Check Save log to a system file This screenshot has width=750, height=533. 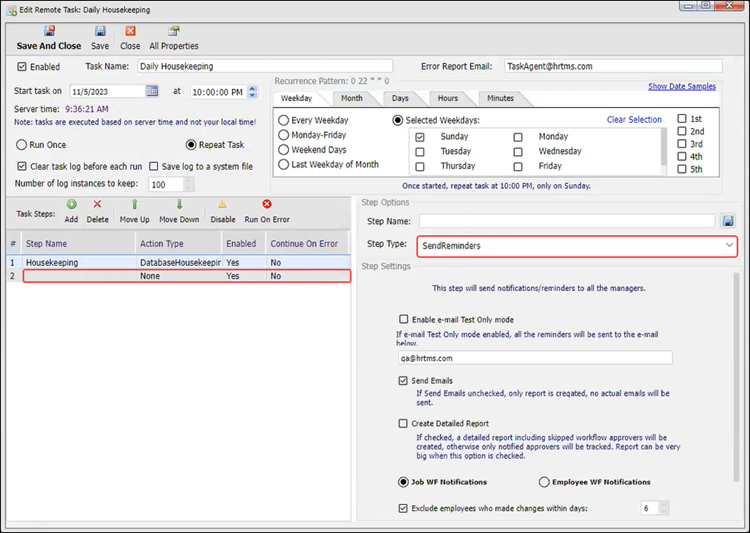click(154, 166)
